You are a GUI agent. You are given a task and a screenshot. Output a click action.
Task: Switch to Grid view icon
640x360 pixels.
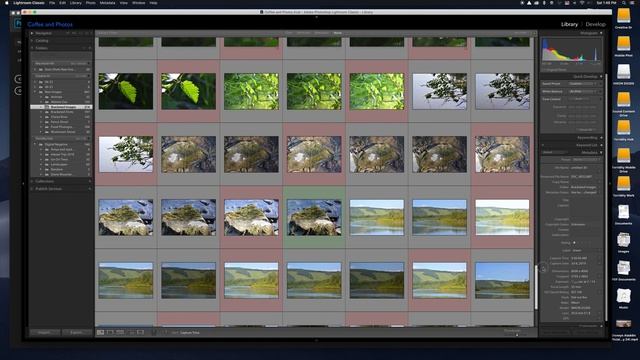(x=100, y=333)
